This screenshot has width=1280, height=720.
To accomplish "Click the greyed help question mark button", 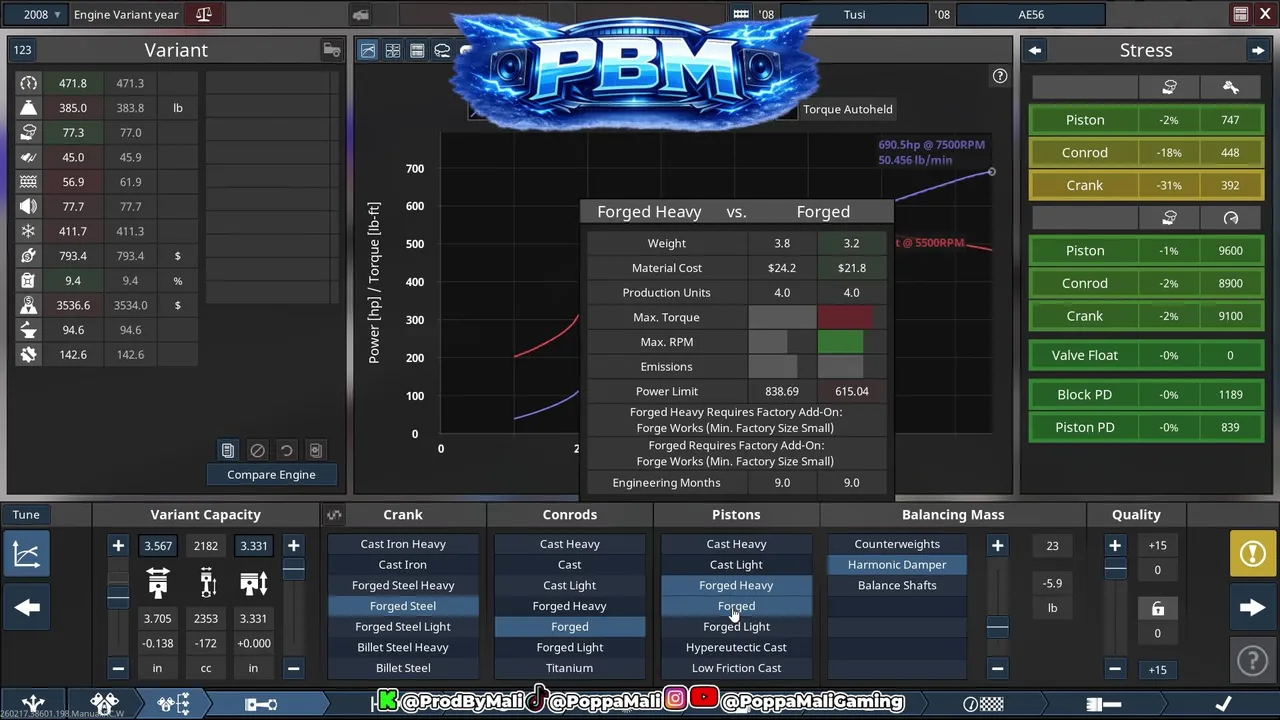I will (x=1252, y=660).
